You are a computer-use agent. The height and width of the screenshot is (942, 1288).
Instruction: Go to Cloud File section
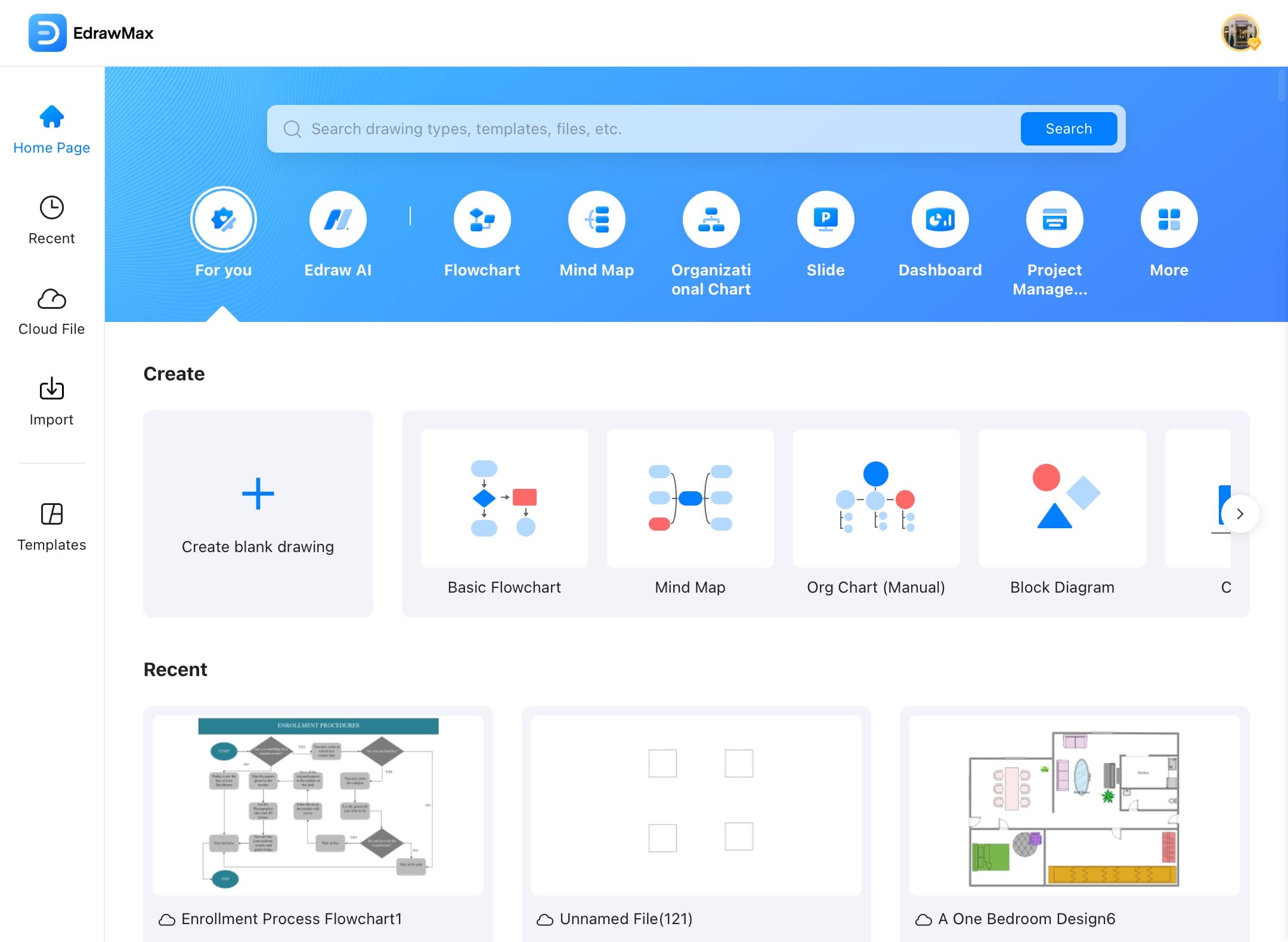(x=51, y=310)
